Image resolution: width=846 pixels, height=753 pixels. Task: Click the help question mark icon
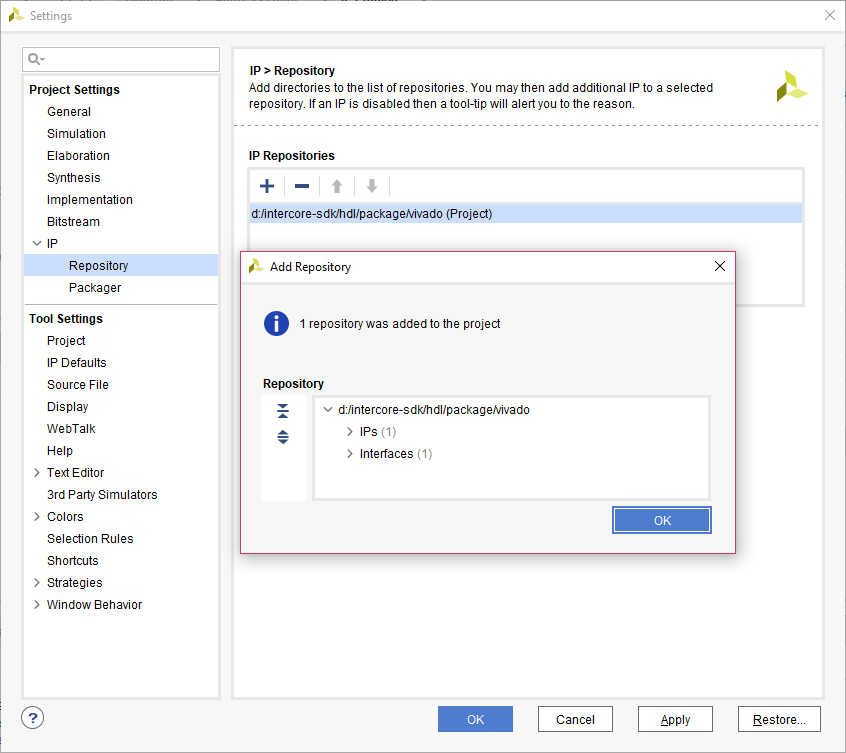[x=33, y=718]
